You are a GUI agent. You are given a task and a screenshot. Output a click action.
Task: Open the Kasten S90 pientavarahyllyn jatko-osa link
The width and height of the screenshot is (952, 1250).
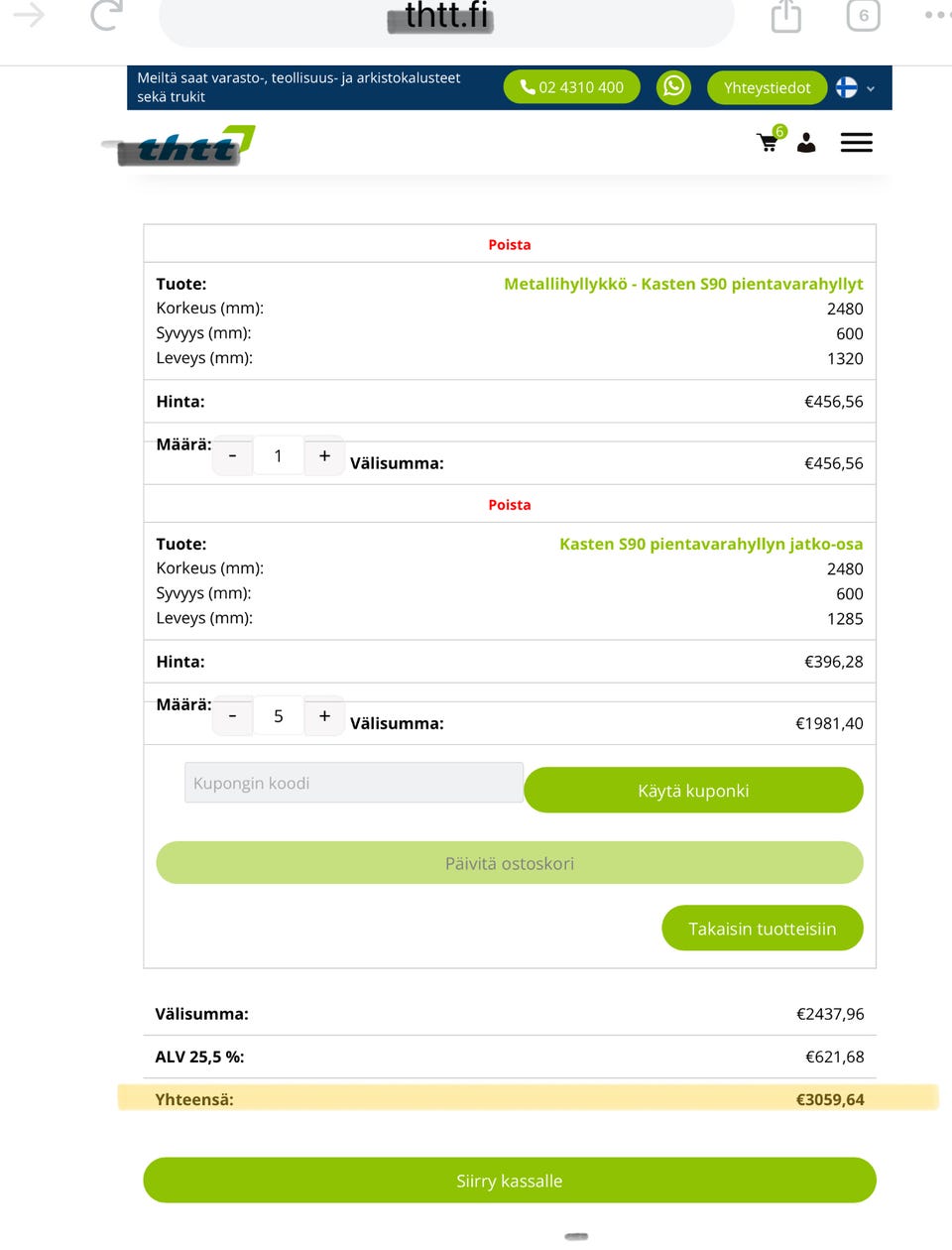[711, 544]
